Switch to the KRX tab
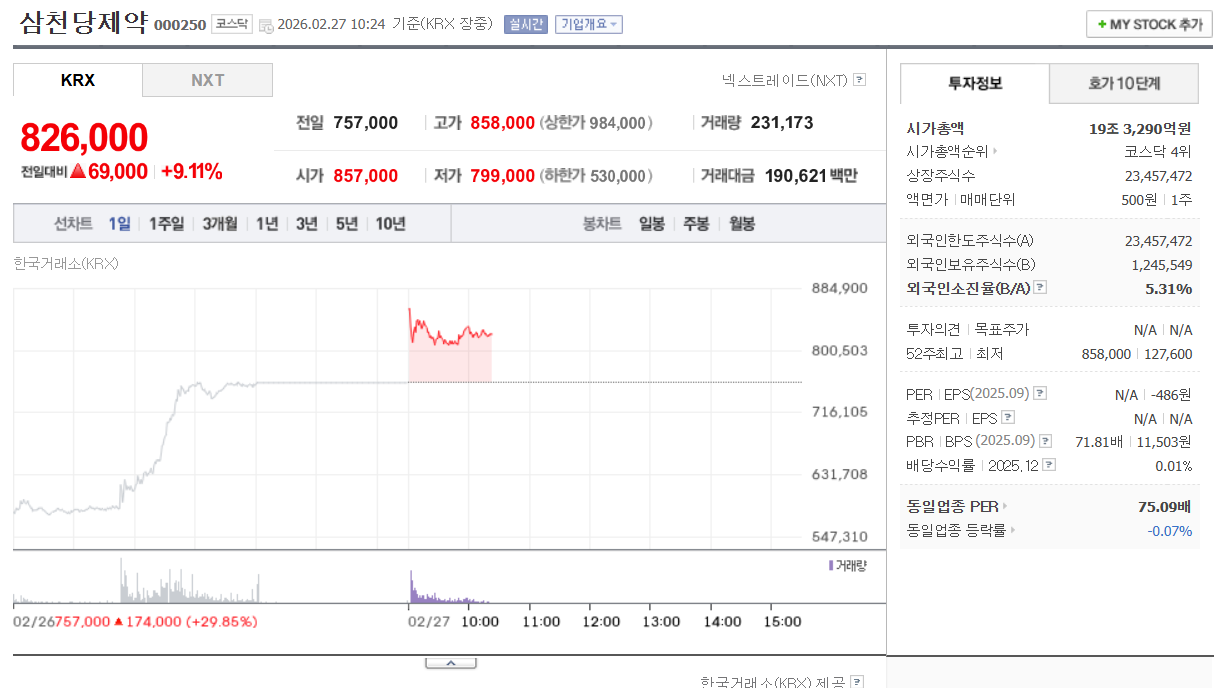Viewport: 1214px width, 688px height. pos(78,80)
